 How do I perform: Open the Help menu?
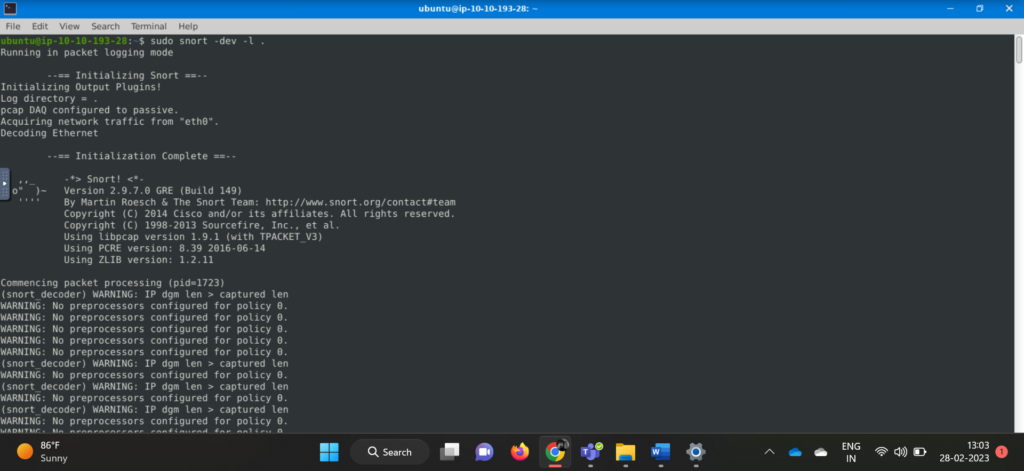click(x=188, y=25)
